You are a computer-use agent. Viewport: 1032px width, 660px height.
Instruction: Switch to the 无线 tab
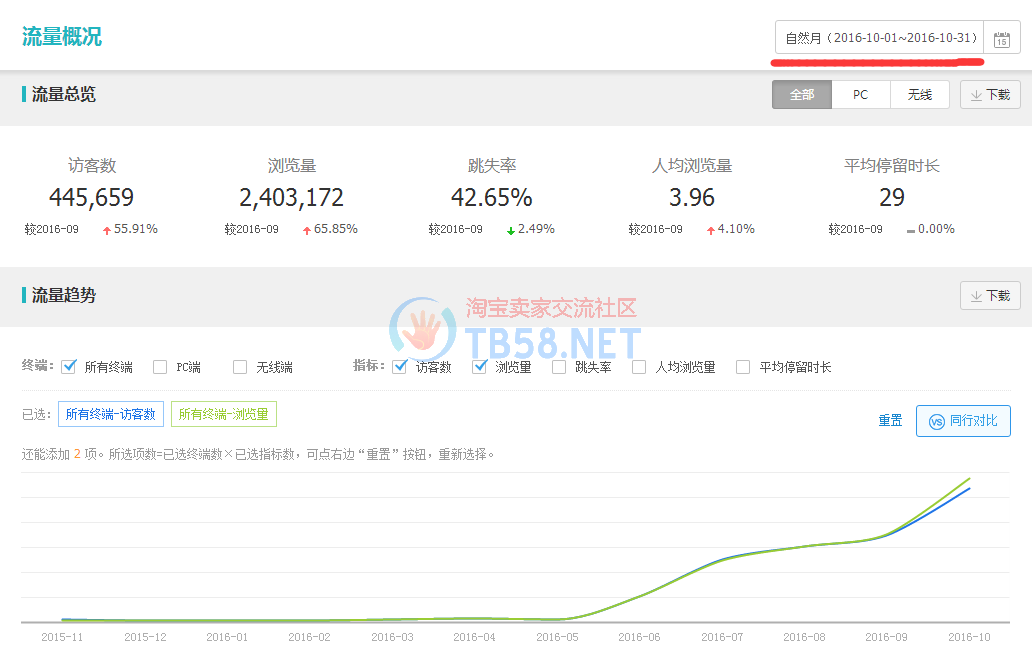coord(920,95)
